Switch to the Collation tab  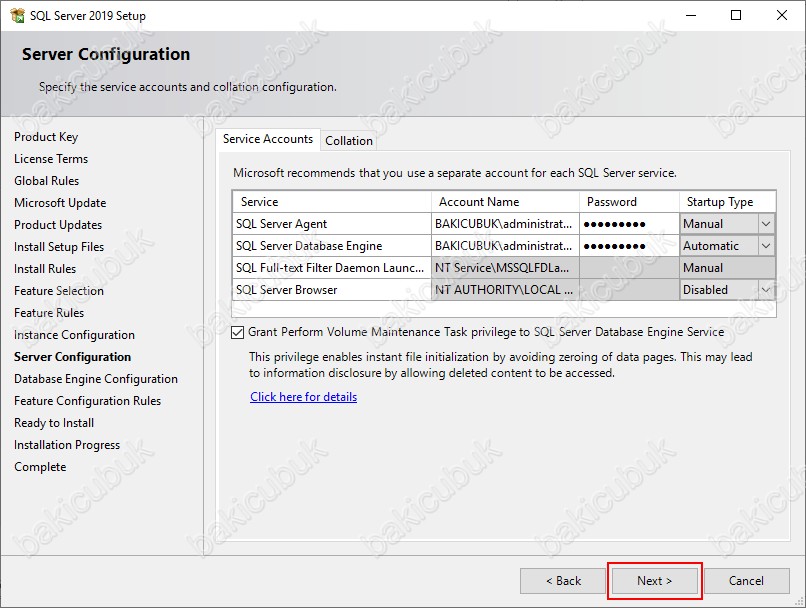349,141
